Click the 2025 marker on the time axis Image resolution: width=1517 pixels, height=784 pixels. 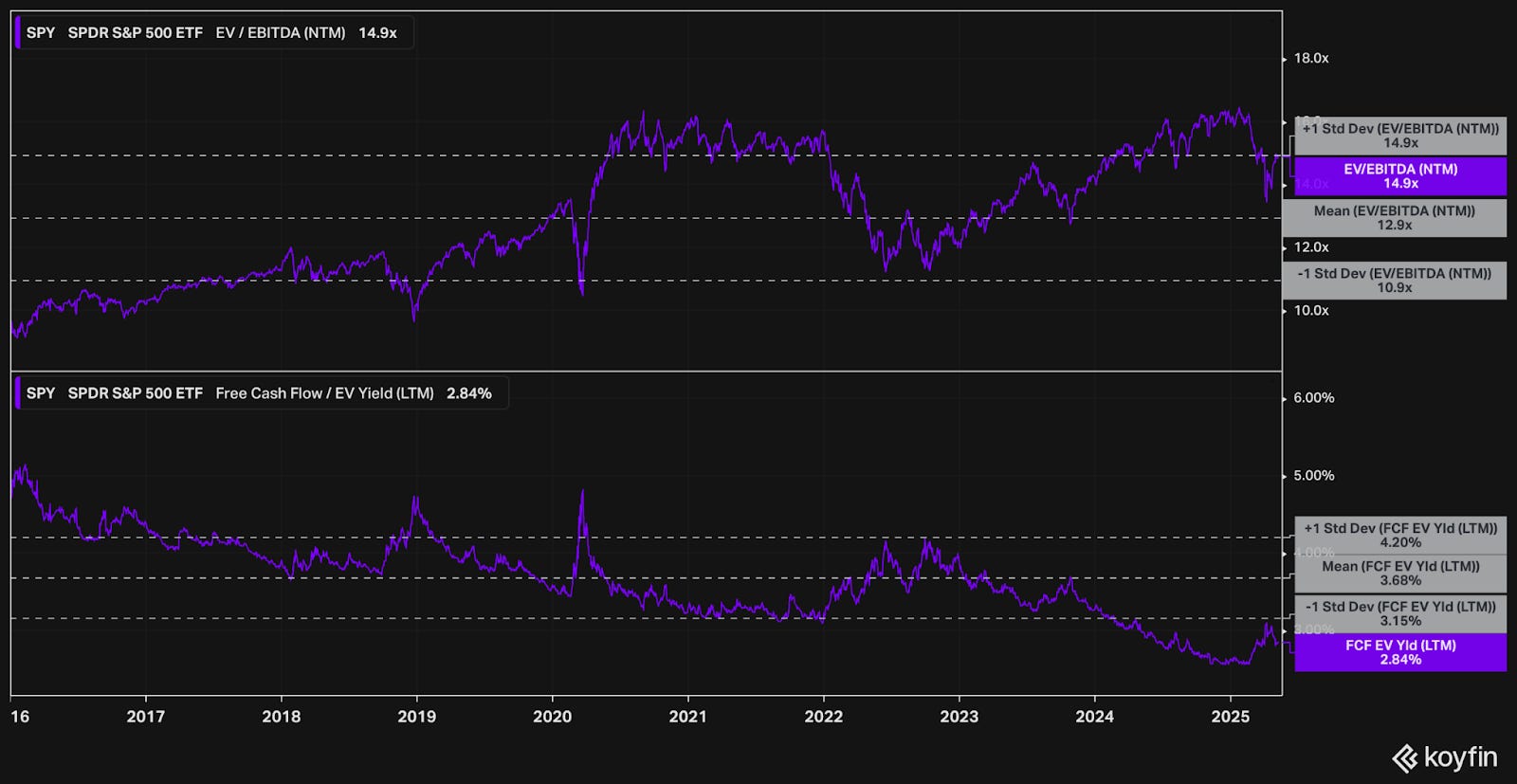pyautogui.click(x=1231, y=717)
